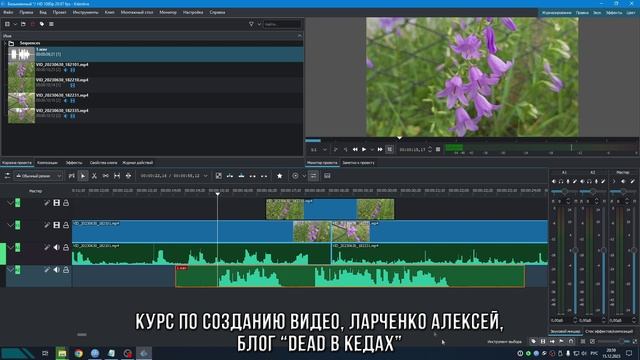640x360 pixels.
Task: Open the monitor zoom level dropdown
Action: pyautogui.click(x=318, y=150)
